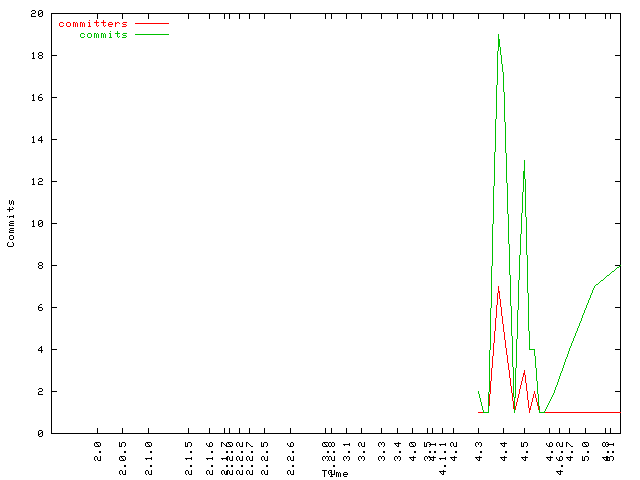
Task: Click the red committers peak at 7
Action: point(498,287)
